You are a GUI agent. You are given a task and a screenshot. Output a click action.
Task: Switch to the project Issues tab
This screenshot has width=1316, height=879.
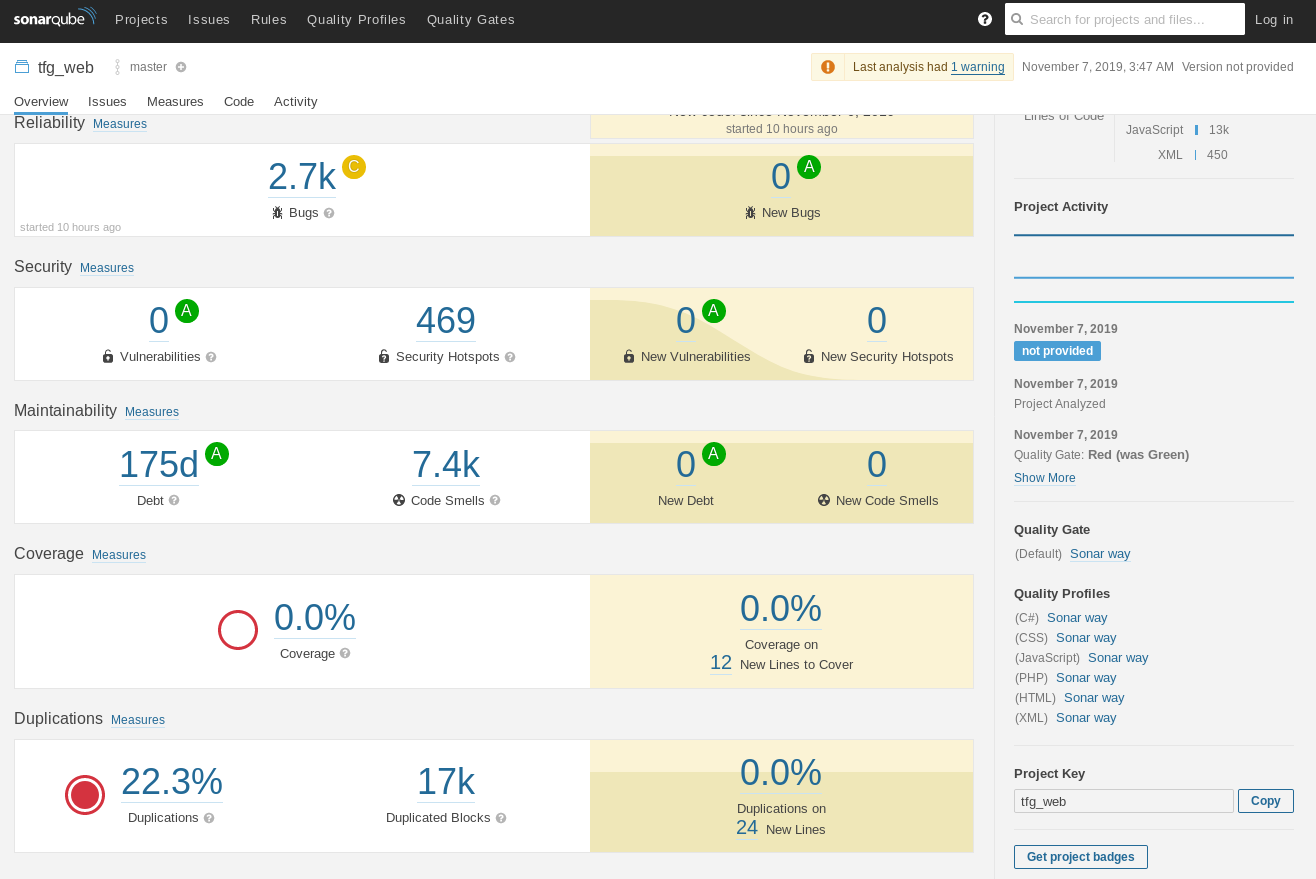(107, 101)
